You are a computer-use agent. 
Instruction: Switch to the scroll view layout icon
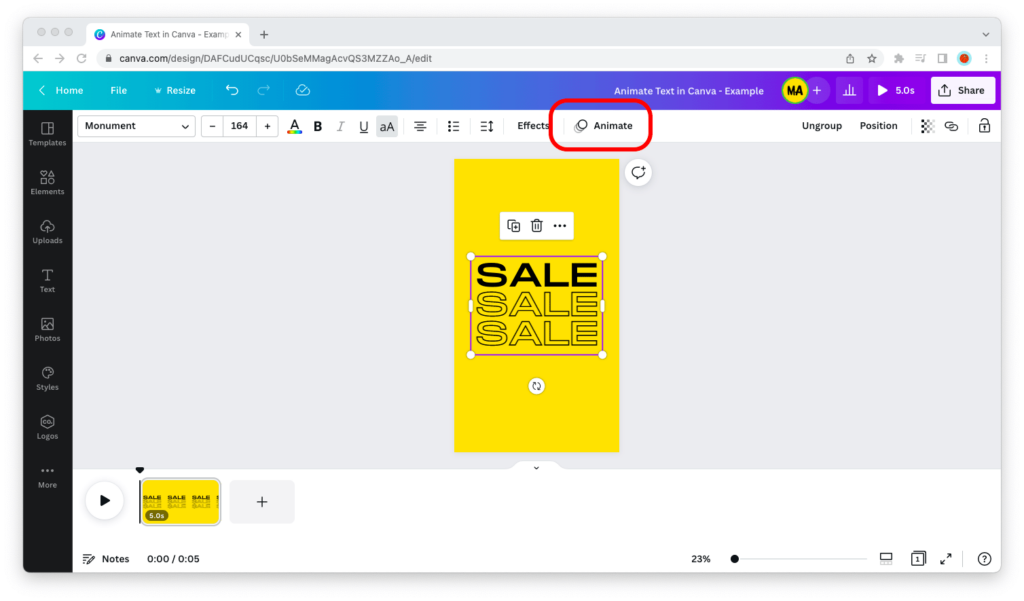(886, 559)
